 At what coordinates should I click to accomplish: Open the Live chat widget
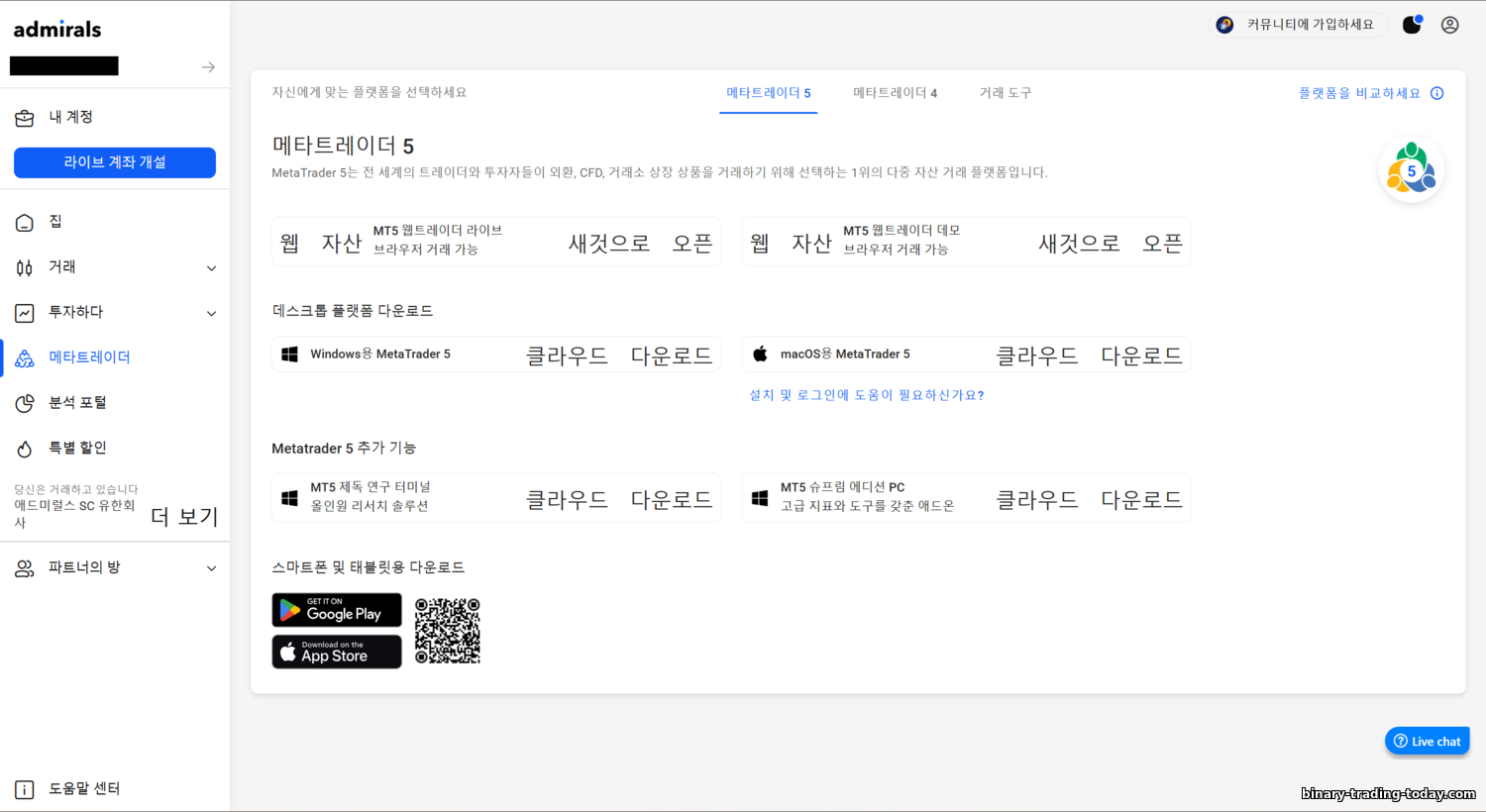1427,741
